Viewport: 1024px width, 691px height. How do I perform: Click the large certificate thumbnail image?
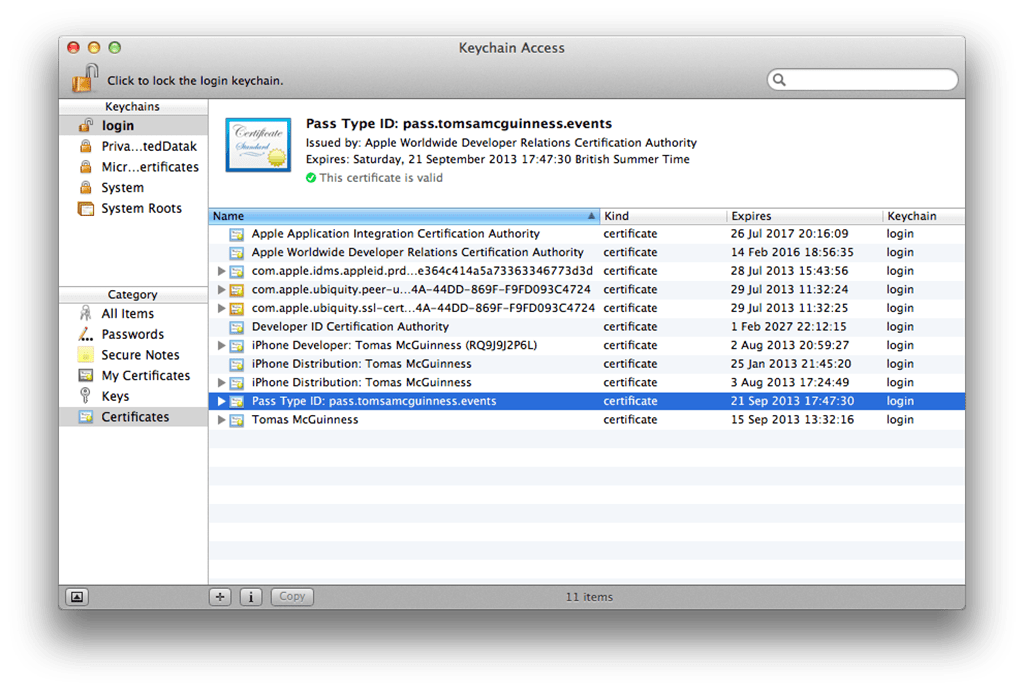[x=258, y=145]
